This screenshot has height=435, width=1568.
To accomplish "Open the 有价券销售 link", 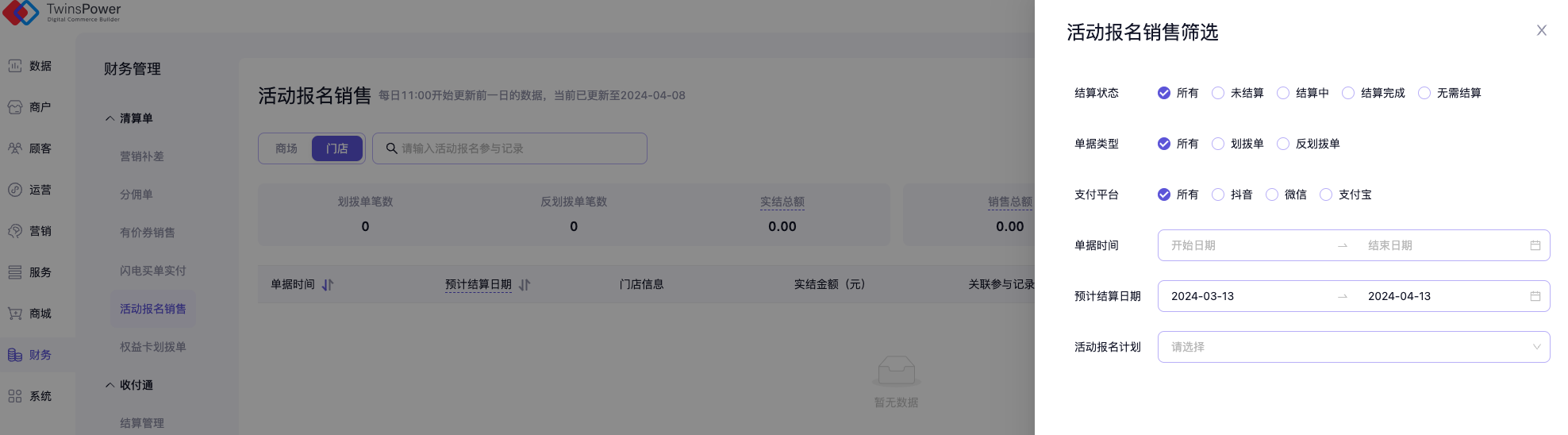I will click(x=148, y=233).
